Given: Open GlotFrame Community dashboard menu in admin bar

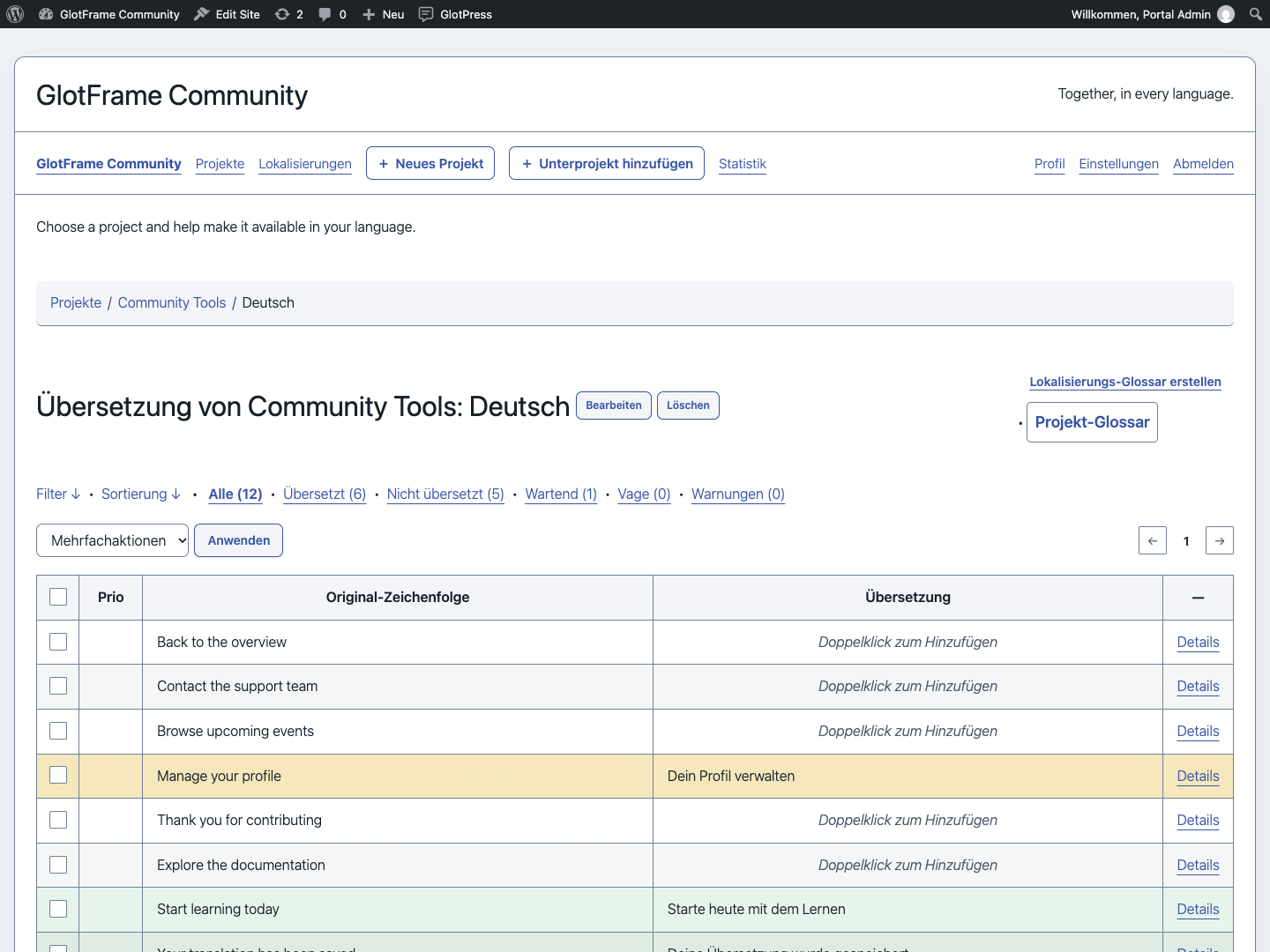Looking at the screenshot, I should click(109, 14).
